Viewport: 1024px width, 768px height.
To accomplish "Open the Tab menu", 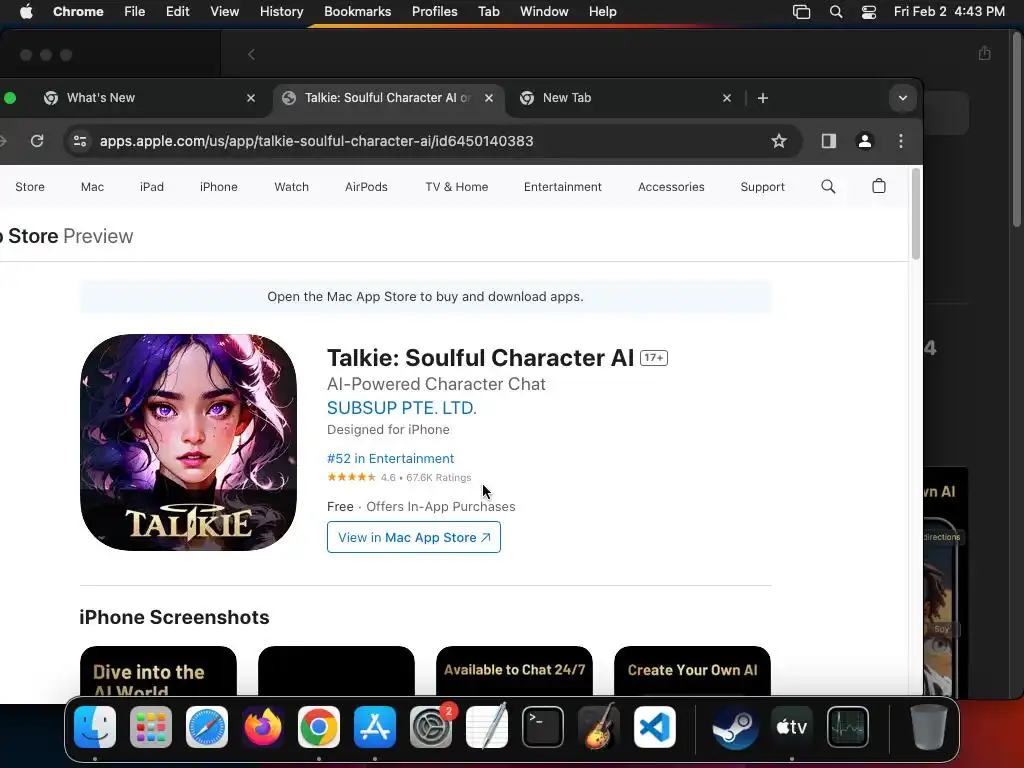I will 488,12.
